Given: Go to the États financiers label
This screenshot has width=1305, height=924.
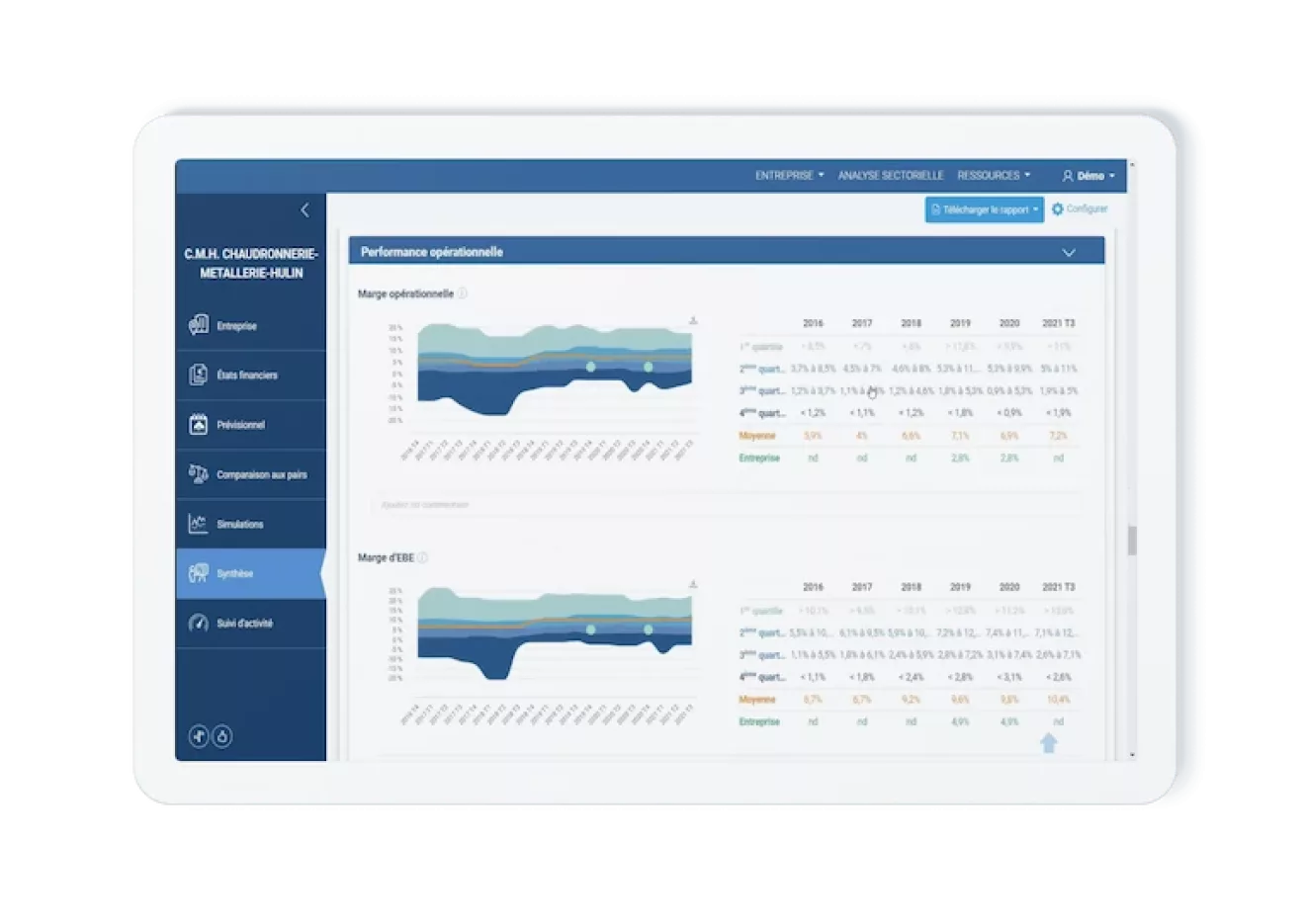Looking at the screenshot, I should tap(247, 376).
